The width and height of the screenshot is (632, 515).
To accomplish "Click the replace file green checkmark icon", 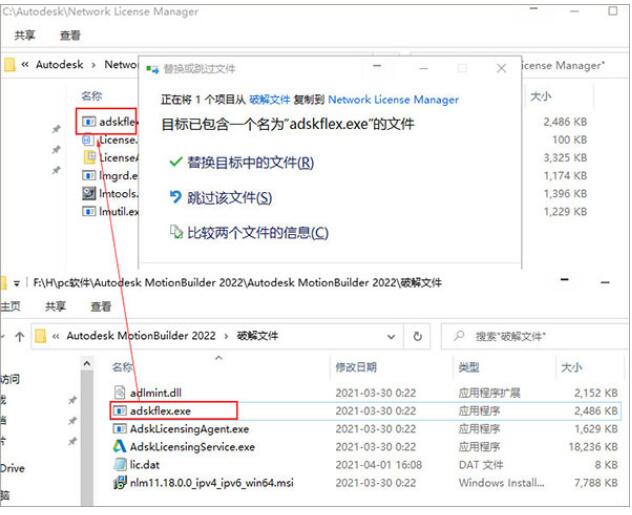I will (x=176, y=162).
